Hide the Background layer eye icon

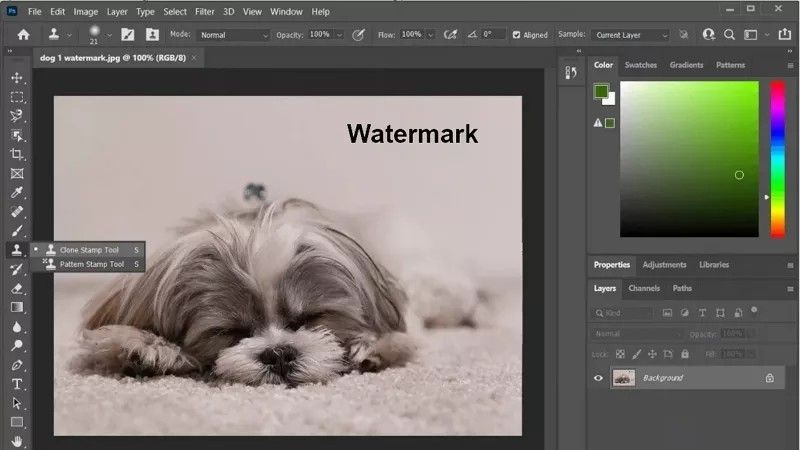[598, 378]
